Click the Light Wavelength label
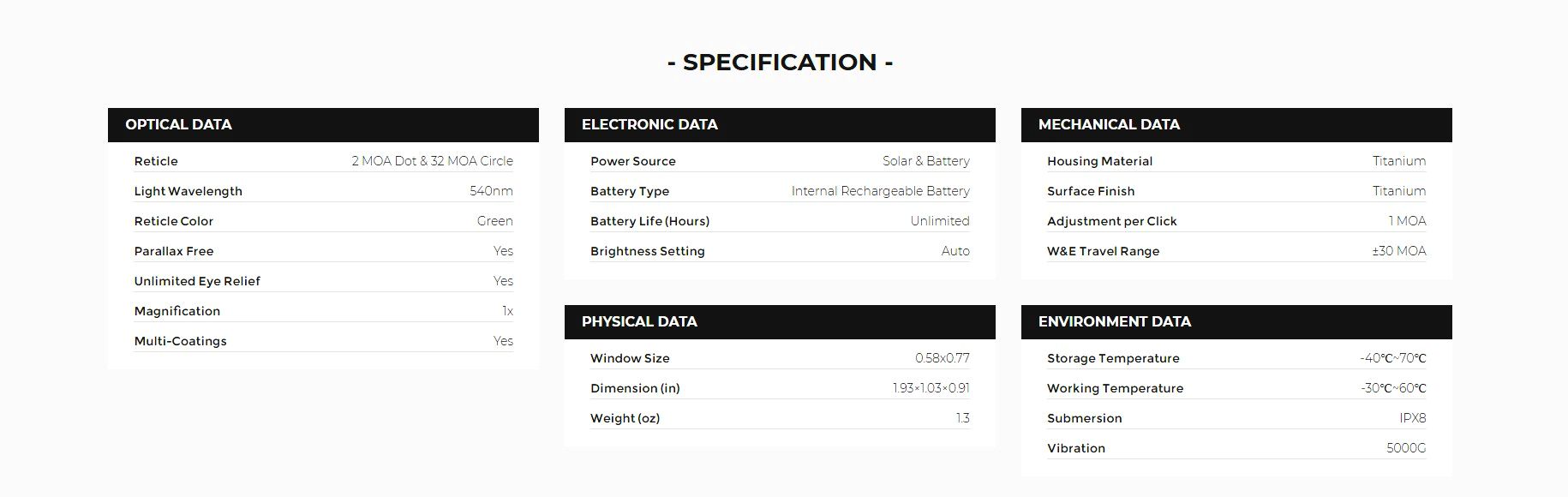The height and width of the screenshot is (497, 1568). [188, 191]
